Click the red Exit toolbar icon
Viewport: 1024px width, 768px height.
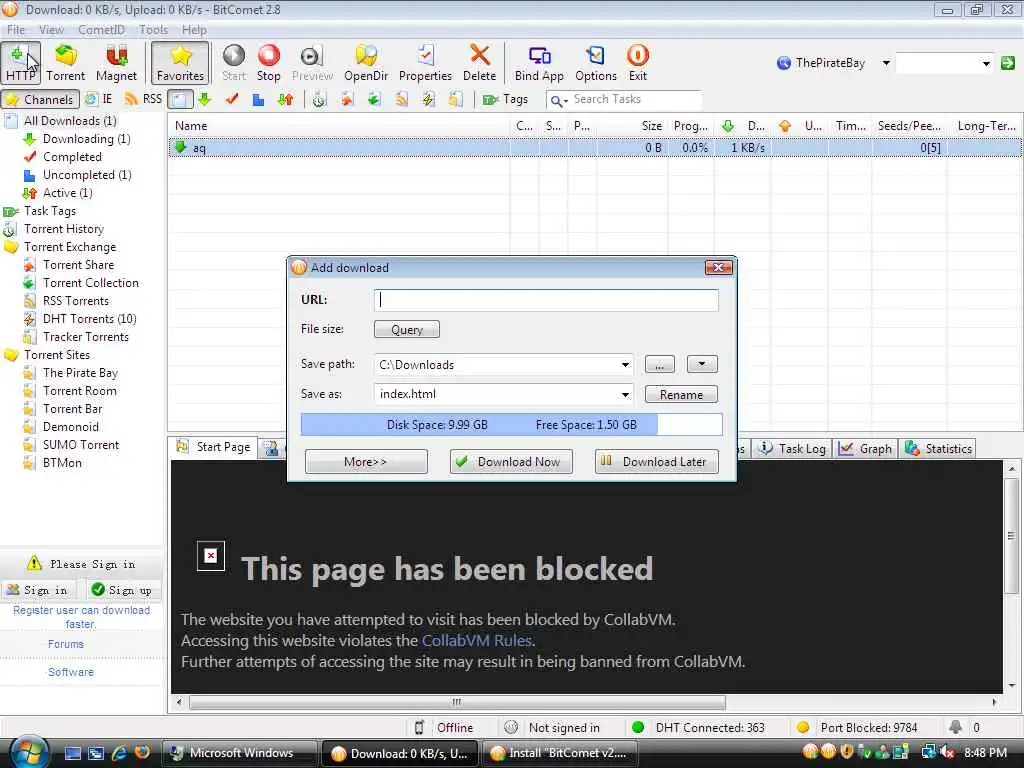pos(637,63)
